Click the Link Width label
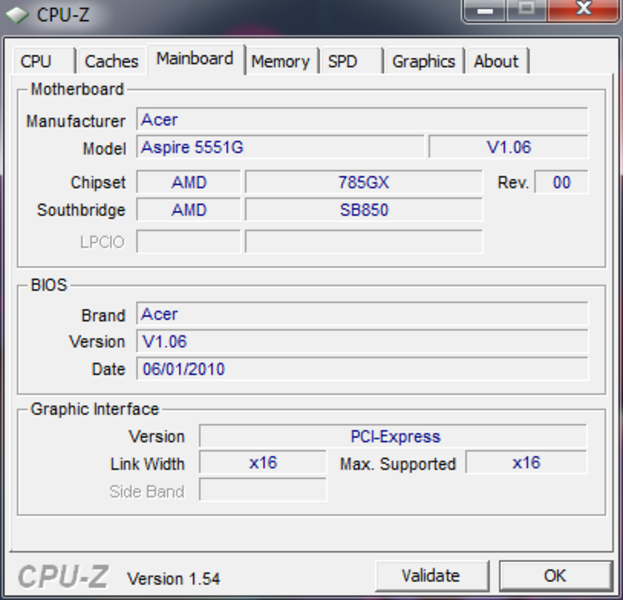The width and height of the screenshot is (623, 600). (147, 464)
